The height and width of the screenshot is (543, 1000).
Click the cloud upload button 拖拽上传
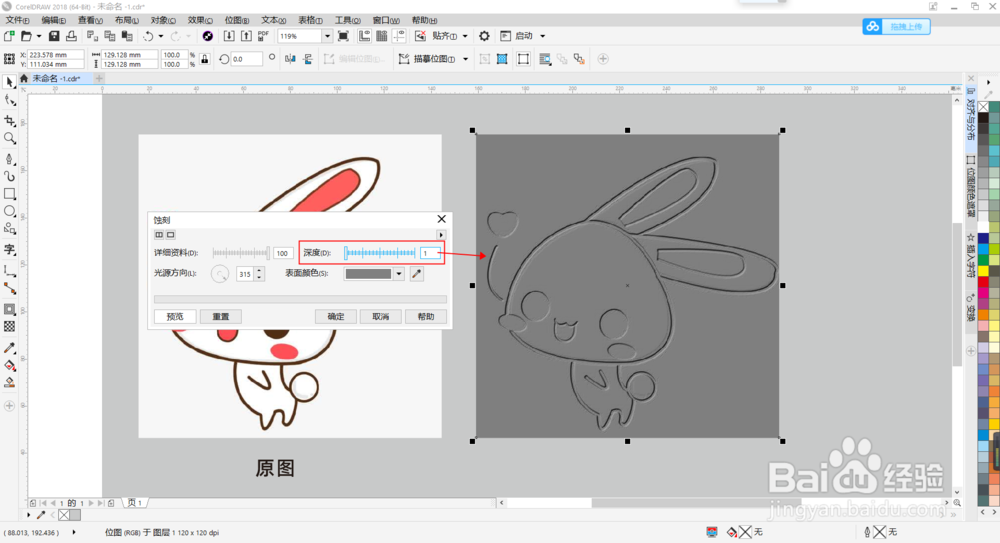click(x=897, y=27)
